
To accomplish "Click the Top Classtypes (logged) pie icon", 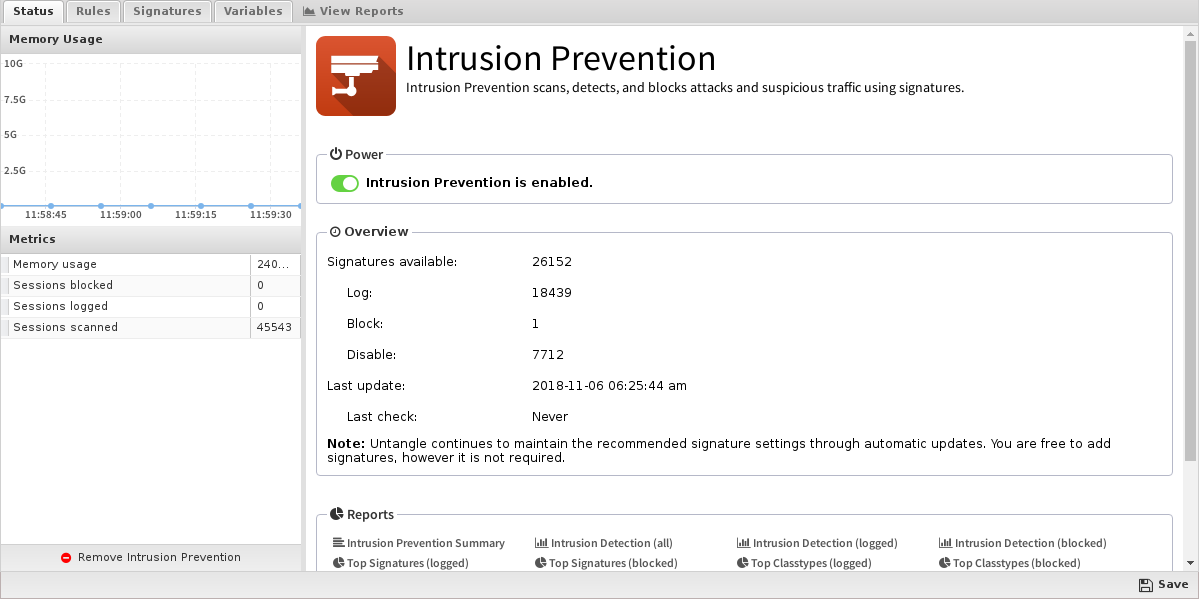I will coord(742,562).
